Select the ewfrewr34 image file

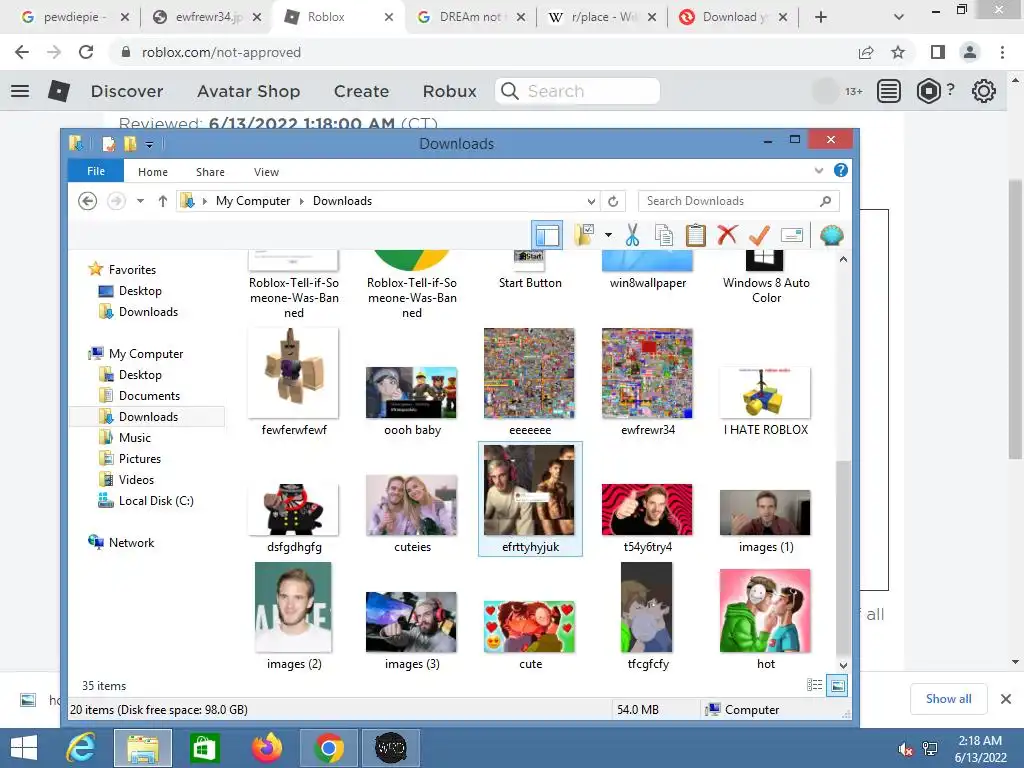(x=647, y=382)
